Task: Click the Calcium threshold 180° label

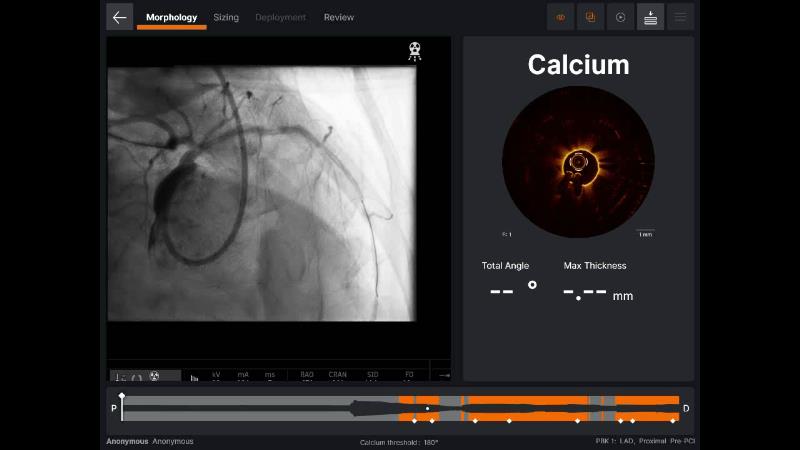Action: (x=399, y=442)
